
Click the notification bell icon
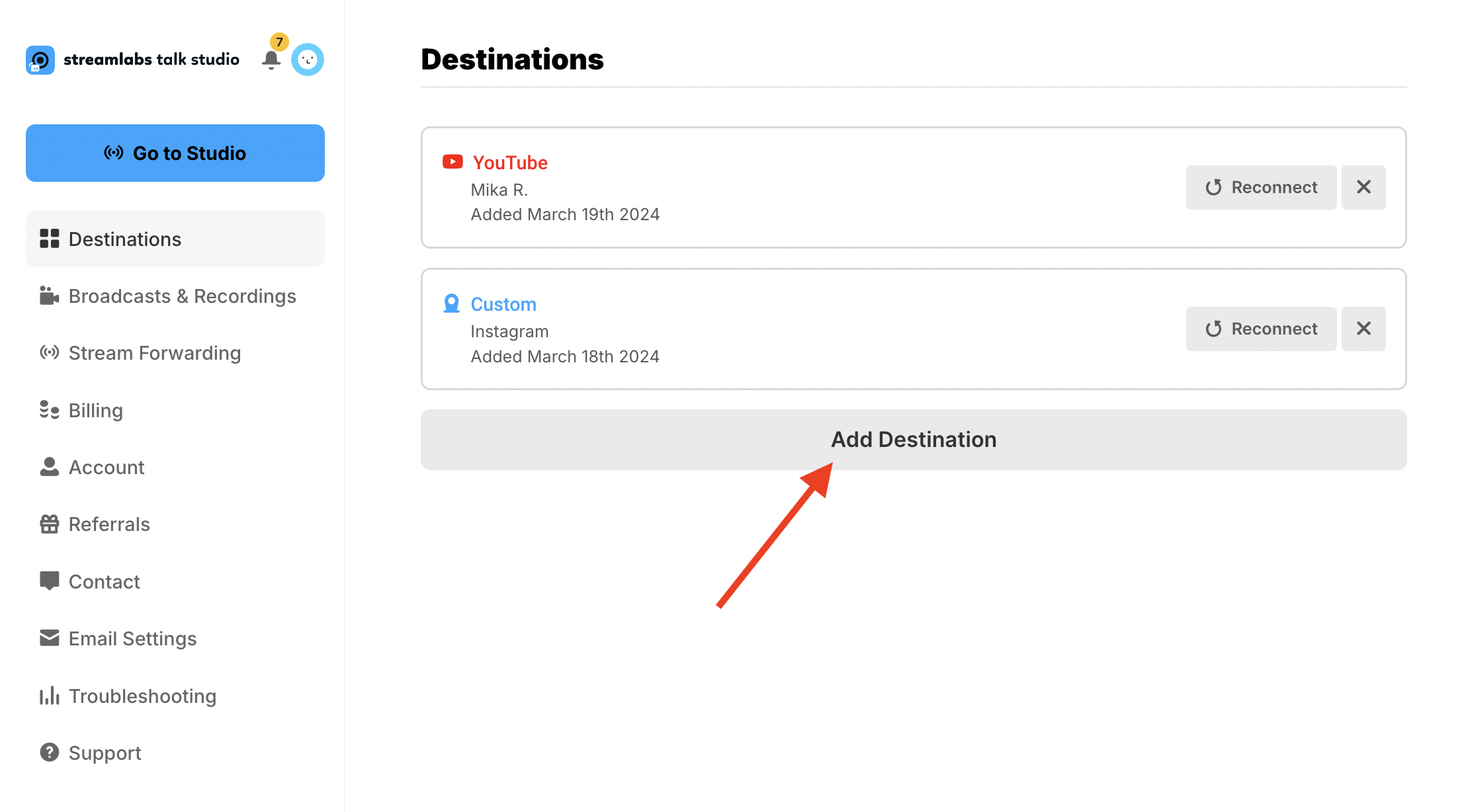click(271, 60)
